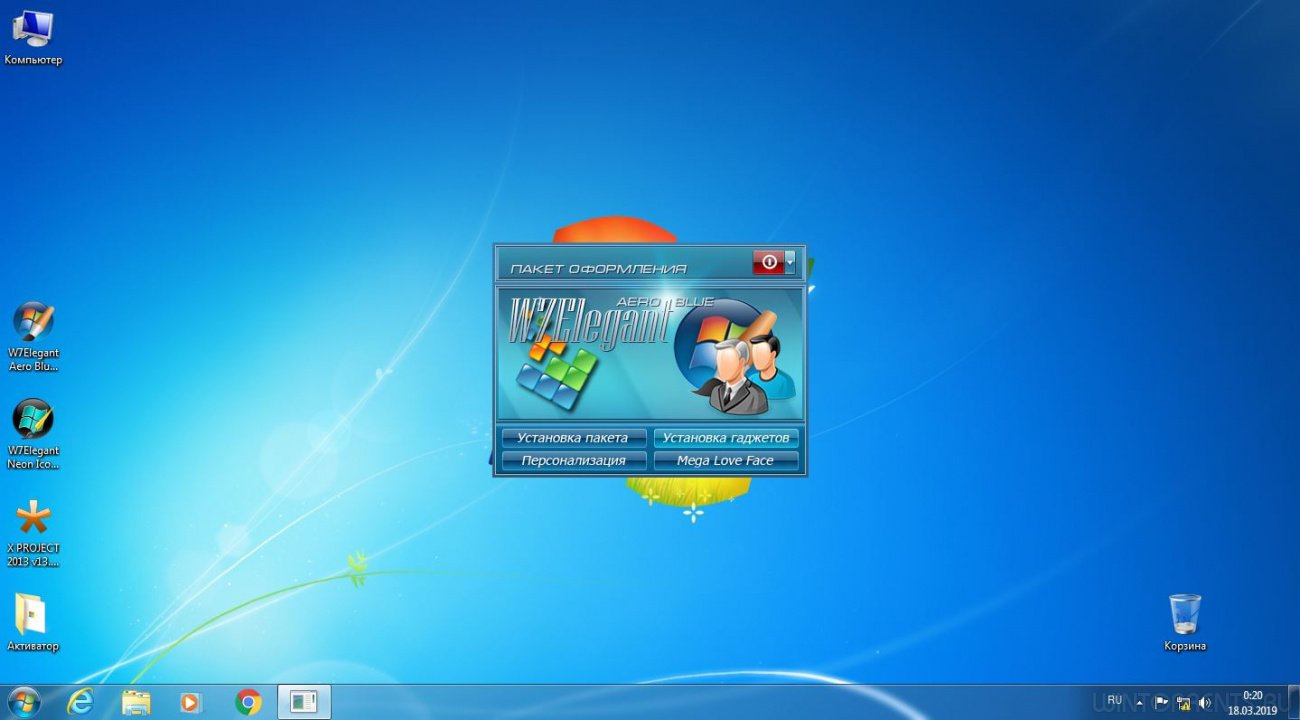
Task: Open the Компьютер desktop icon
Action: click(x=33, y=37)
